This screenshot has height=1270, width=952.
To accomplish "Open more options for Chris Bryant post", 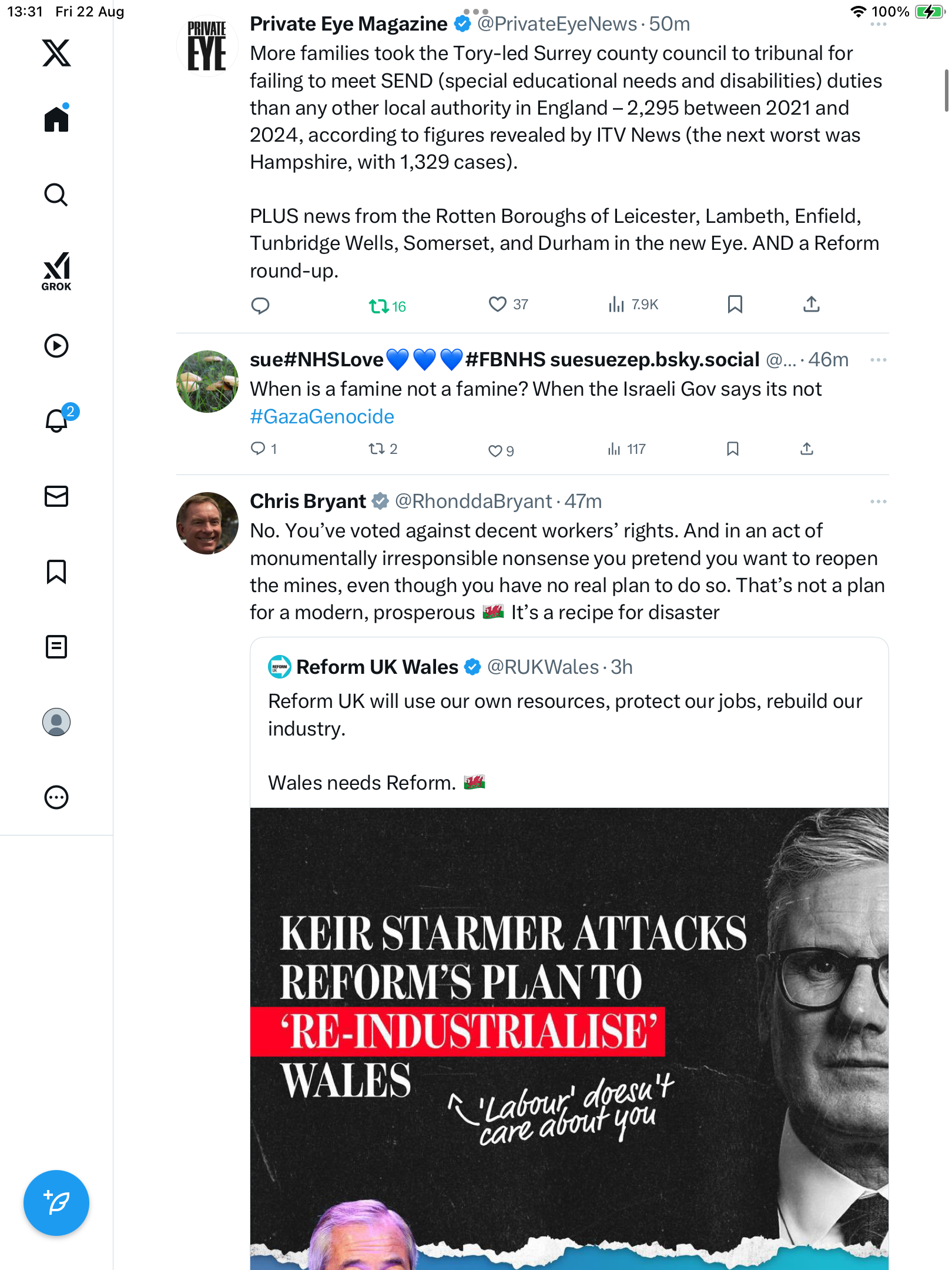I will click(x=878, y=502).
